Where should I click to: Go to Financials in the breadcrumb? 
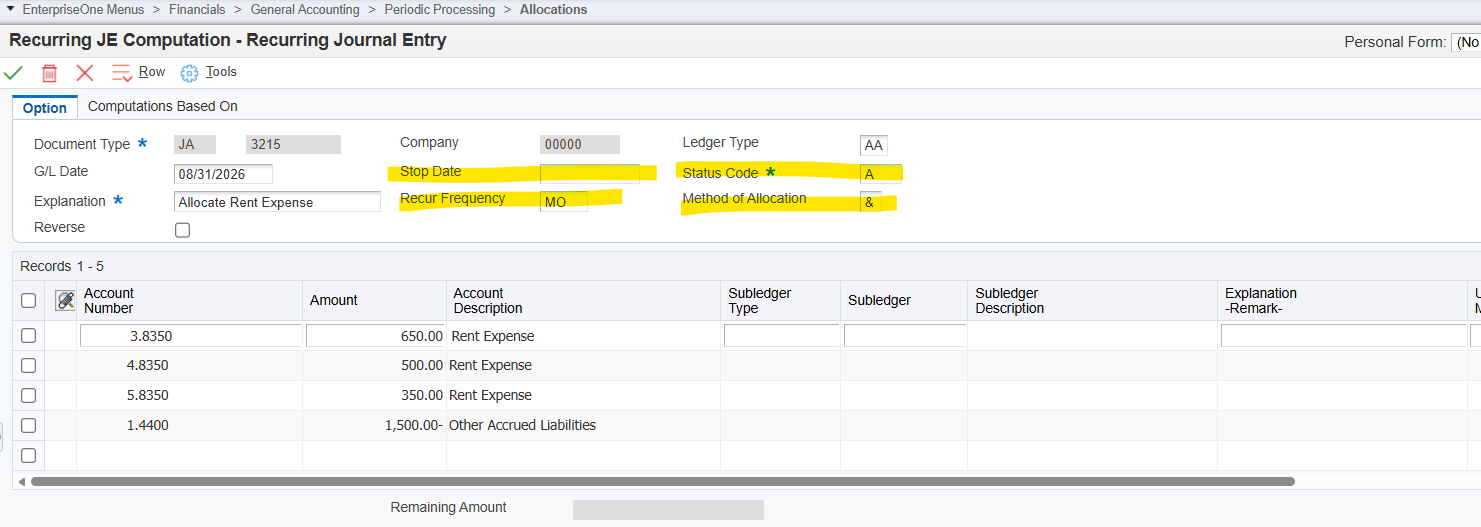click(195, 9)
